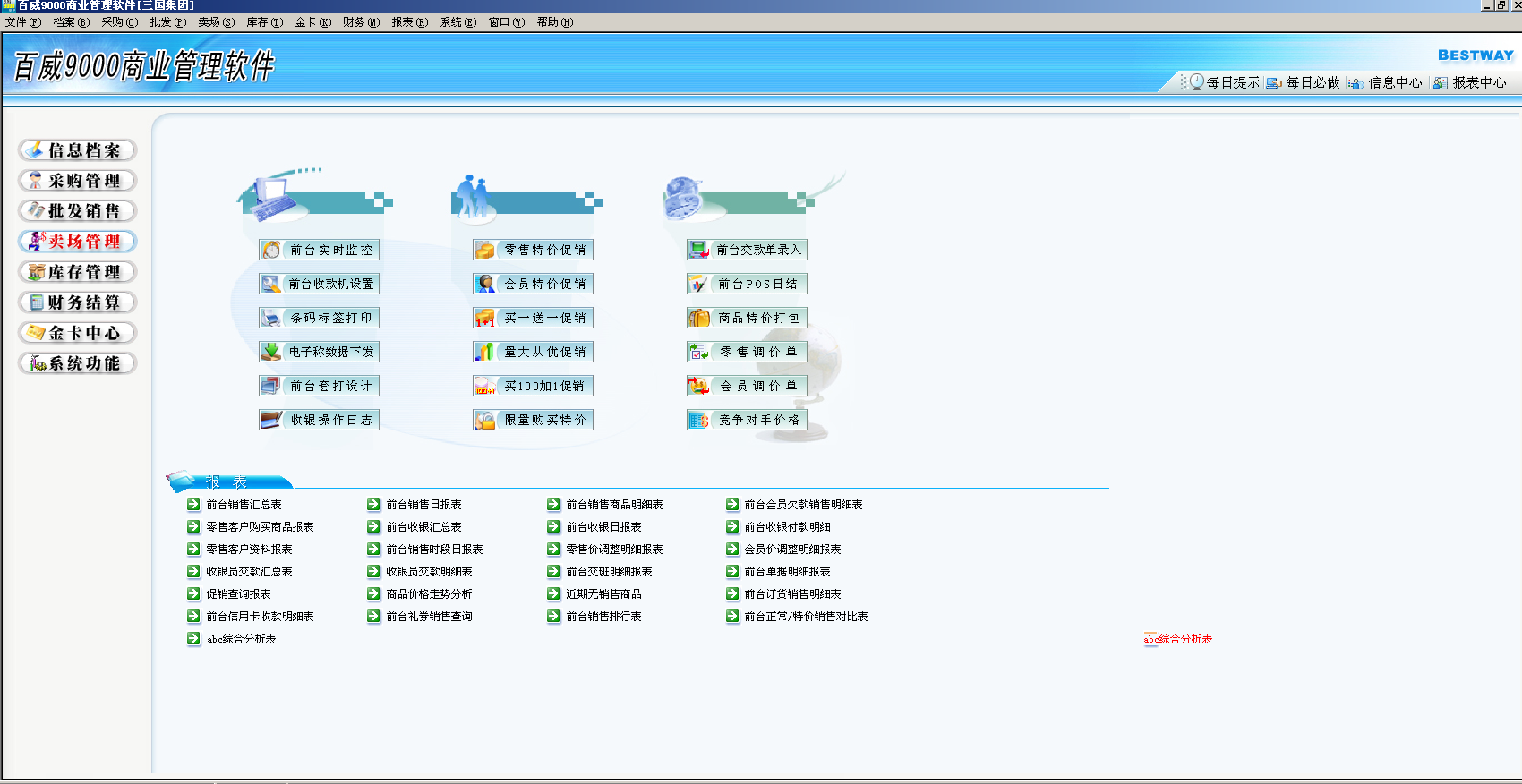Click 前台收款机设置 icon
This screenshot has height=784, width=1522.
271,284
